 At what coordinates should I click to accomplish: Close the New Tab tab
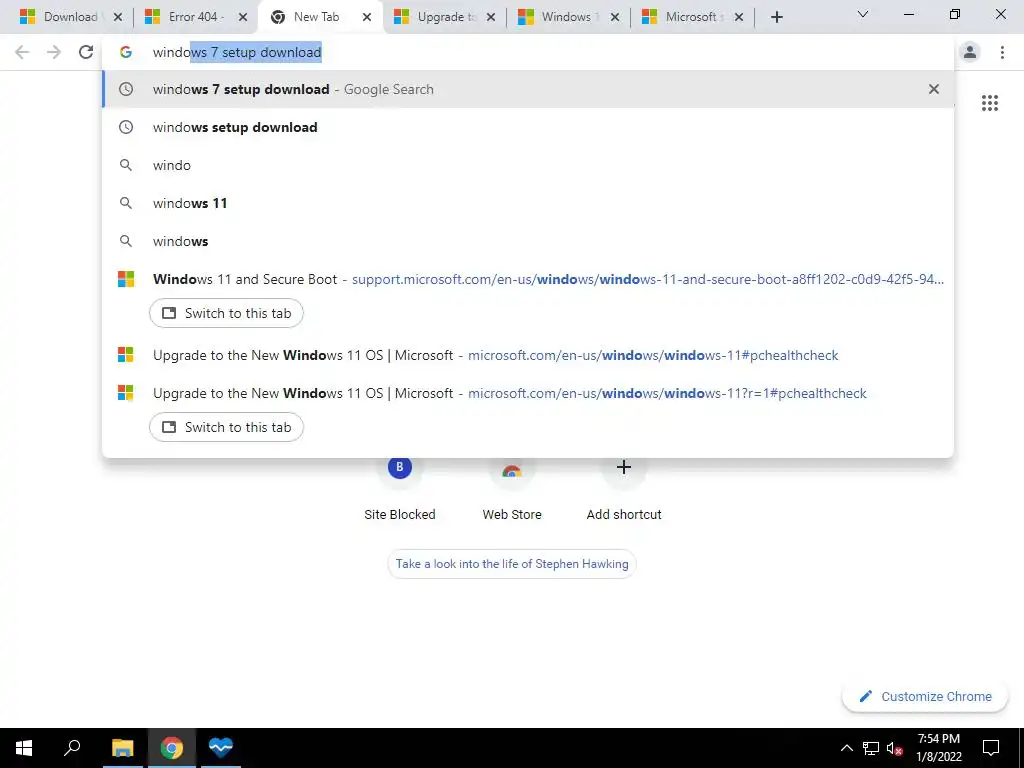click(366, 17)
